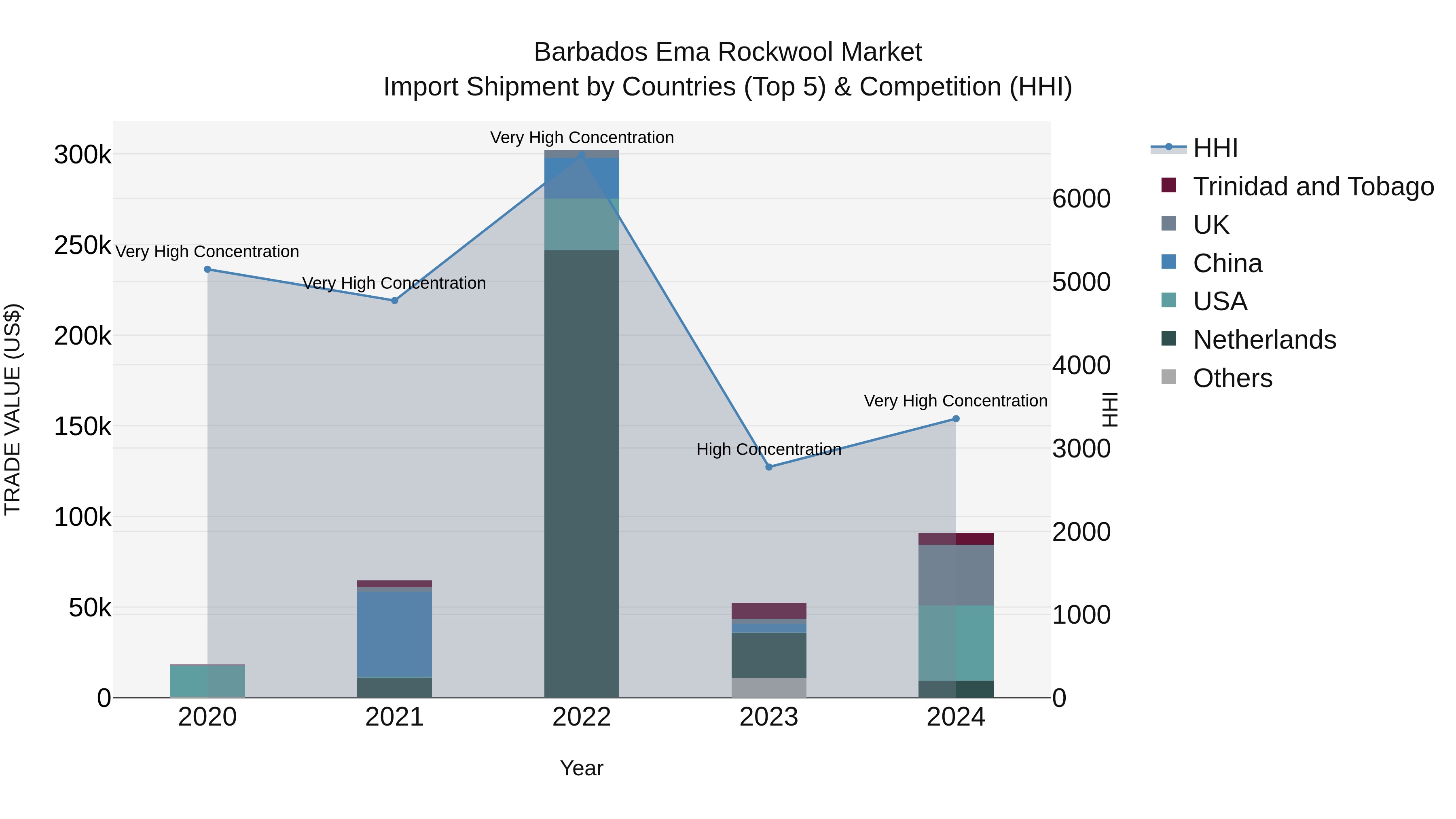The width and height of the screenshot is (1456, 819).
Task: Click the Trinidad and Tobago segment of 2024 bar
Action: tap(956, 539)
